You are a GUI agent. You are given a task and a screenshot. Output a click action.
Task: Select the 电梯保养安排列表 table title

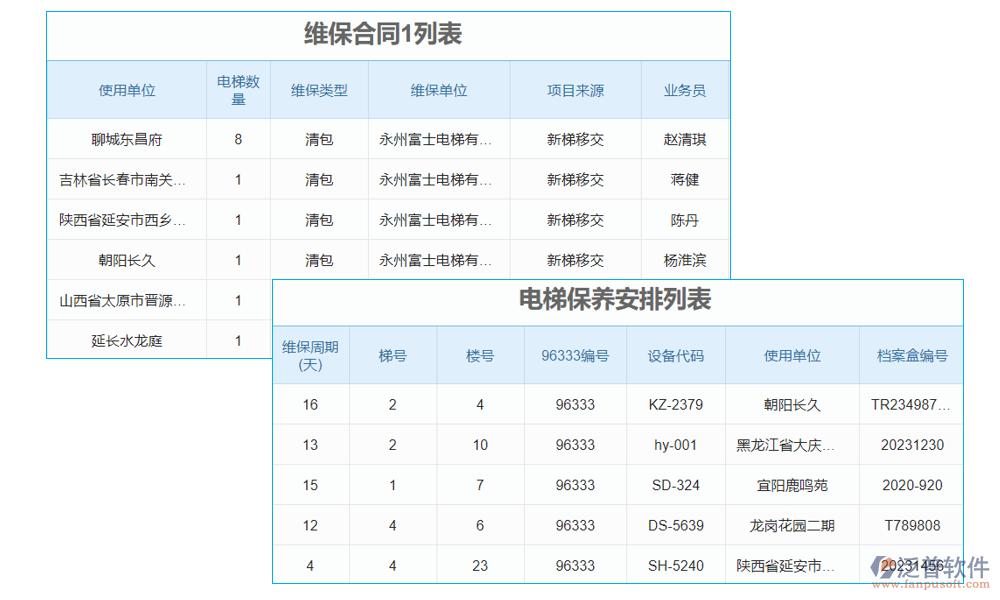(x=614, y=300)
